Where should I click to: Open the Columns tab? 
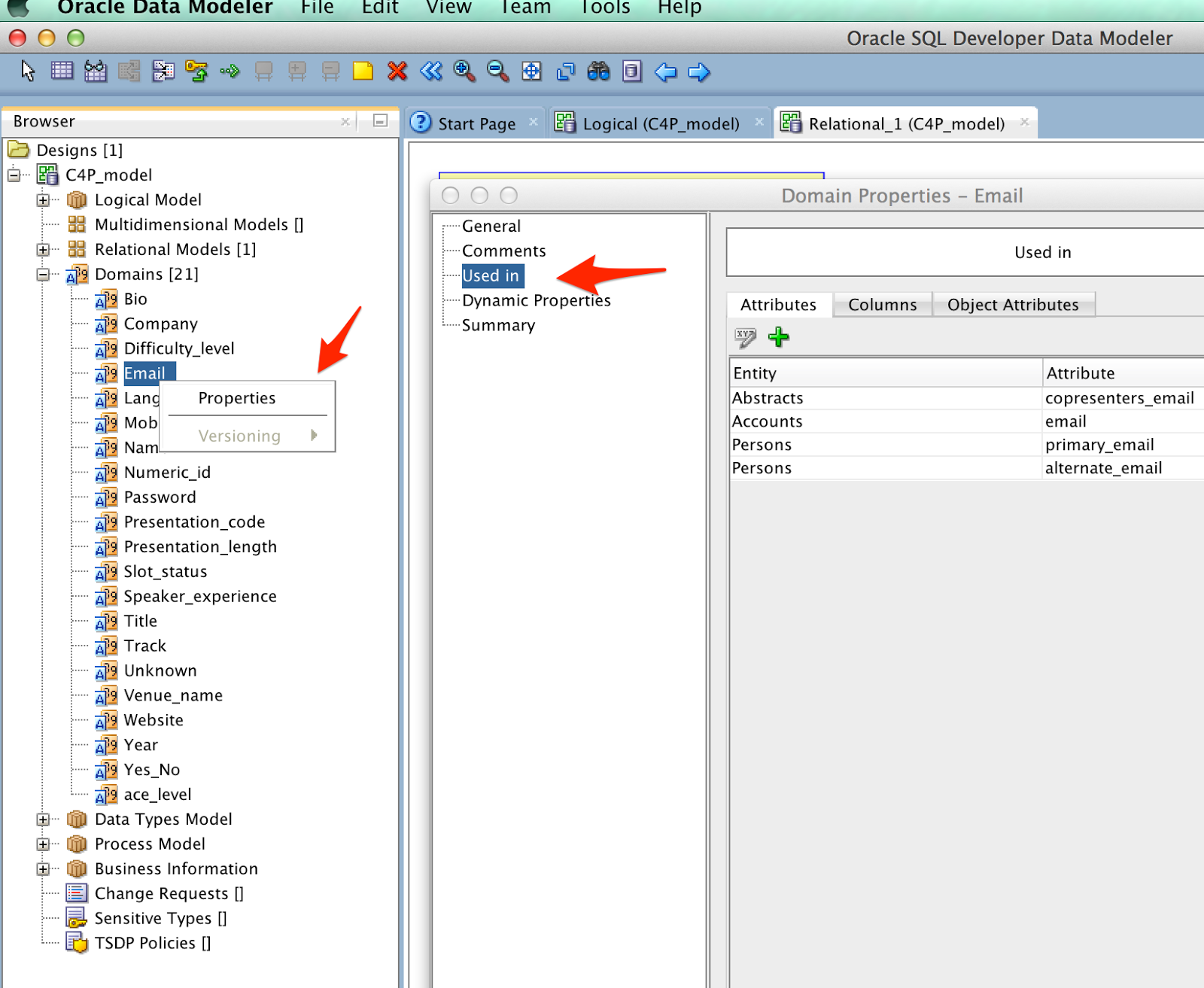pyautogui.click(x=883, y=305)
